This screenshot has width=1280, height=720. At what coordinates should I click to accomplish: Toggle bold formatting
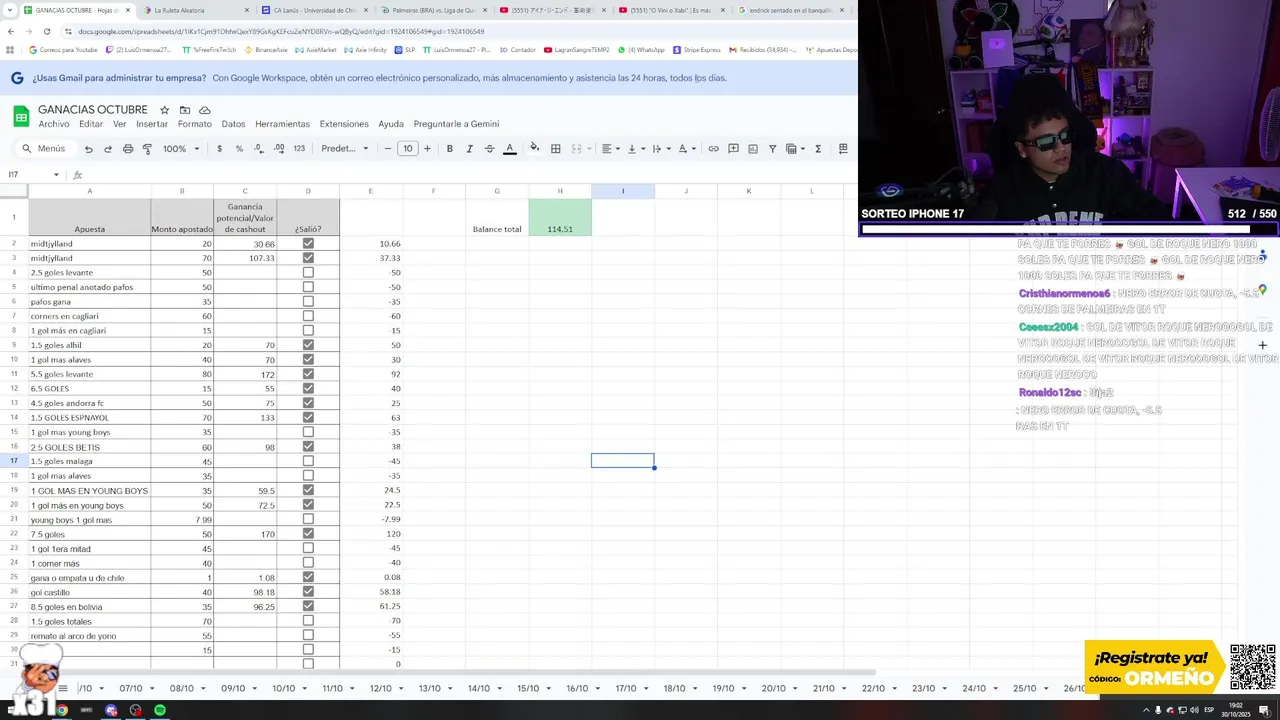[450, 149]
